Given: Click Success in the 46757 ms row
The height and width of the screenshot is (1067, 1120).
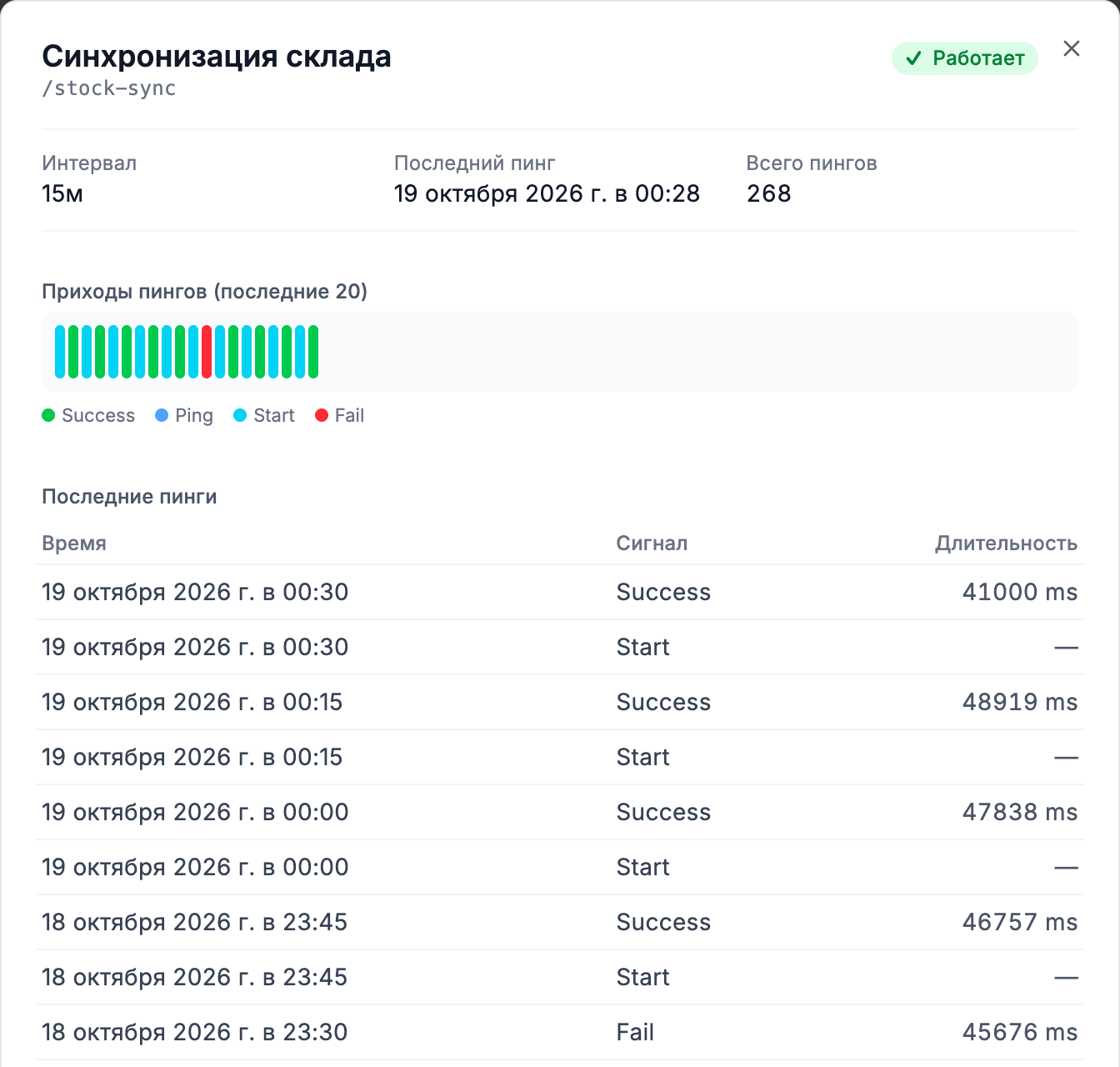Looking at the screenshot, I should (664, 922).
